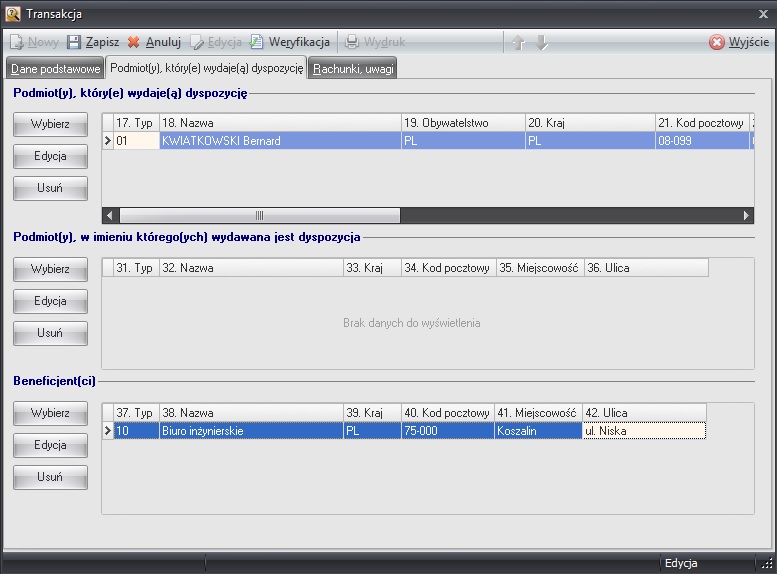Click the Weryfikacja toolbar icon

(x=257, y=43)
